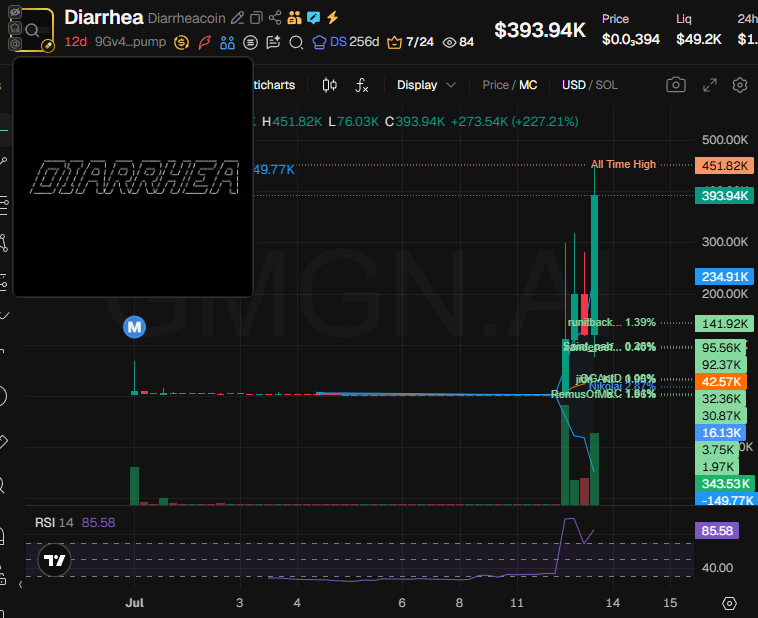The image size is (758, 618).
Task: Click the DIARRHEA ASCII banner image
Action: [x=134, y=177]
